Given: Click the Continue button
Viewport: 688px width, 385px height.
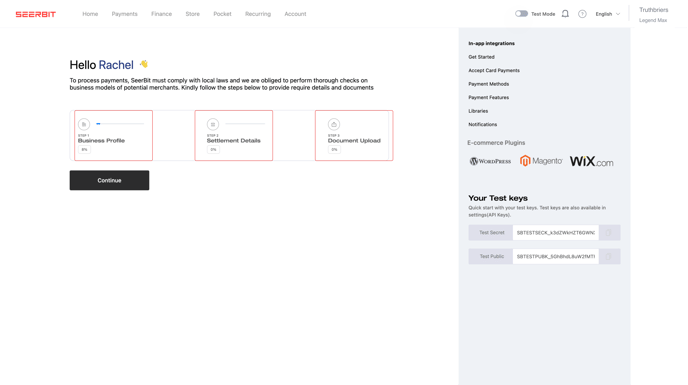Looking at the screenshot, I should [x=109, y=180].
